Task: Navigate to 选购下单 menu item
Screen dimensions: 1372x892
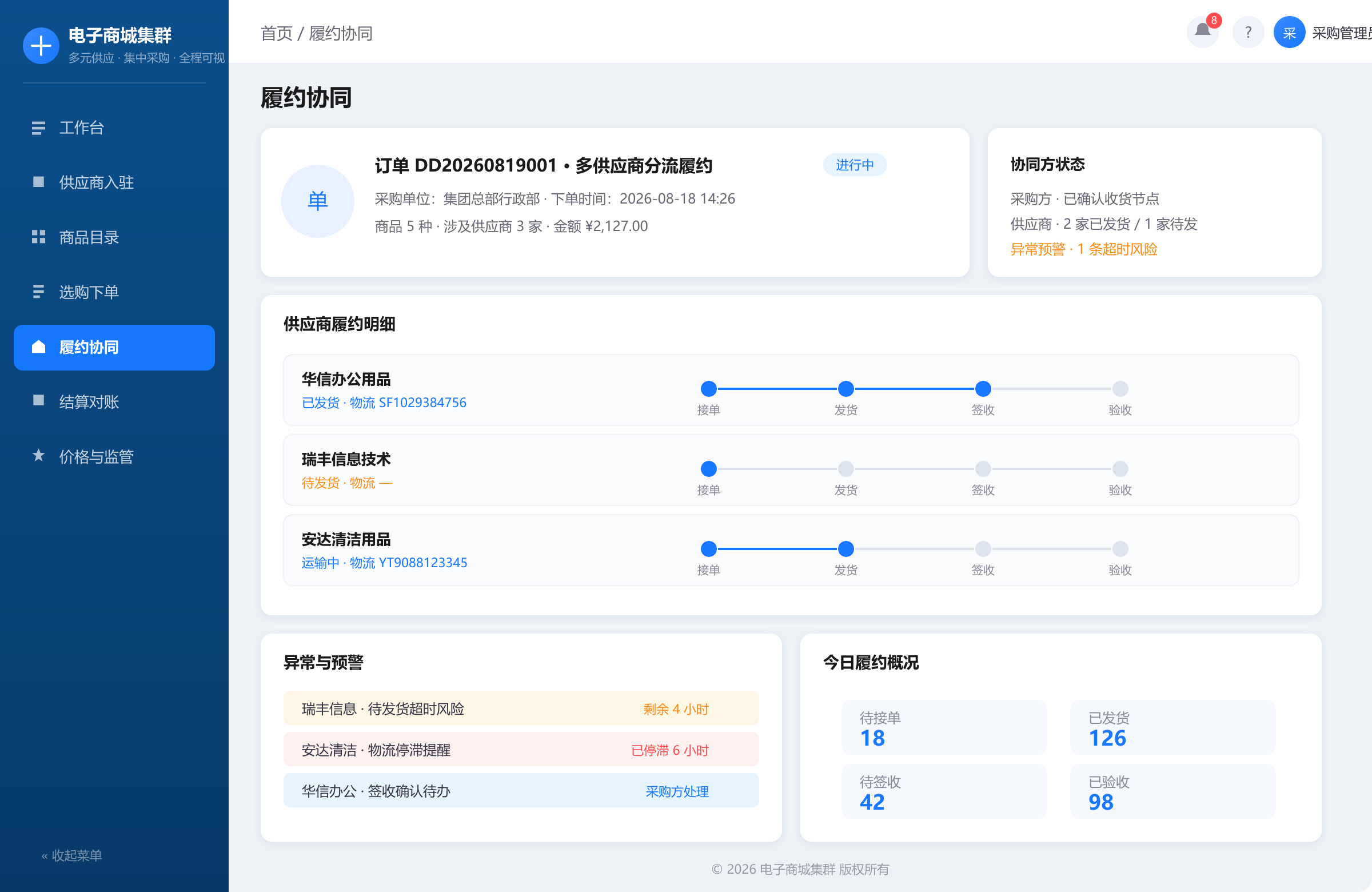Action: click(114, 292)
